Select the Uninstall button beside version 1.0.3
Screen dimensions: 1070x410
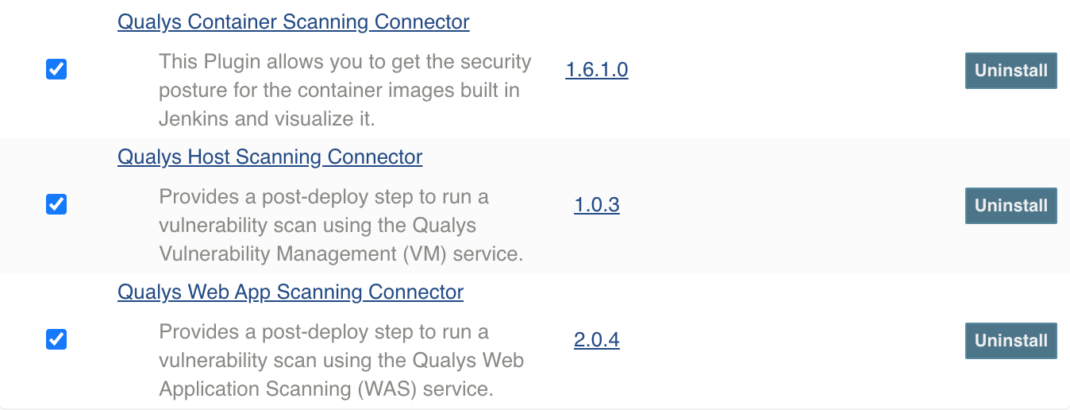1011,205
